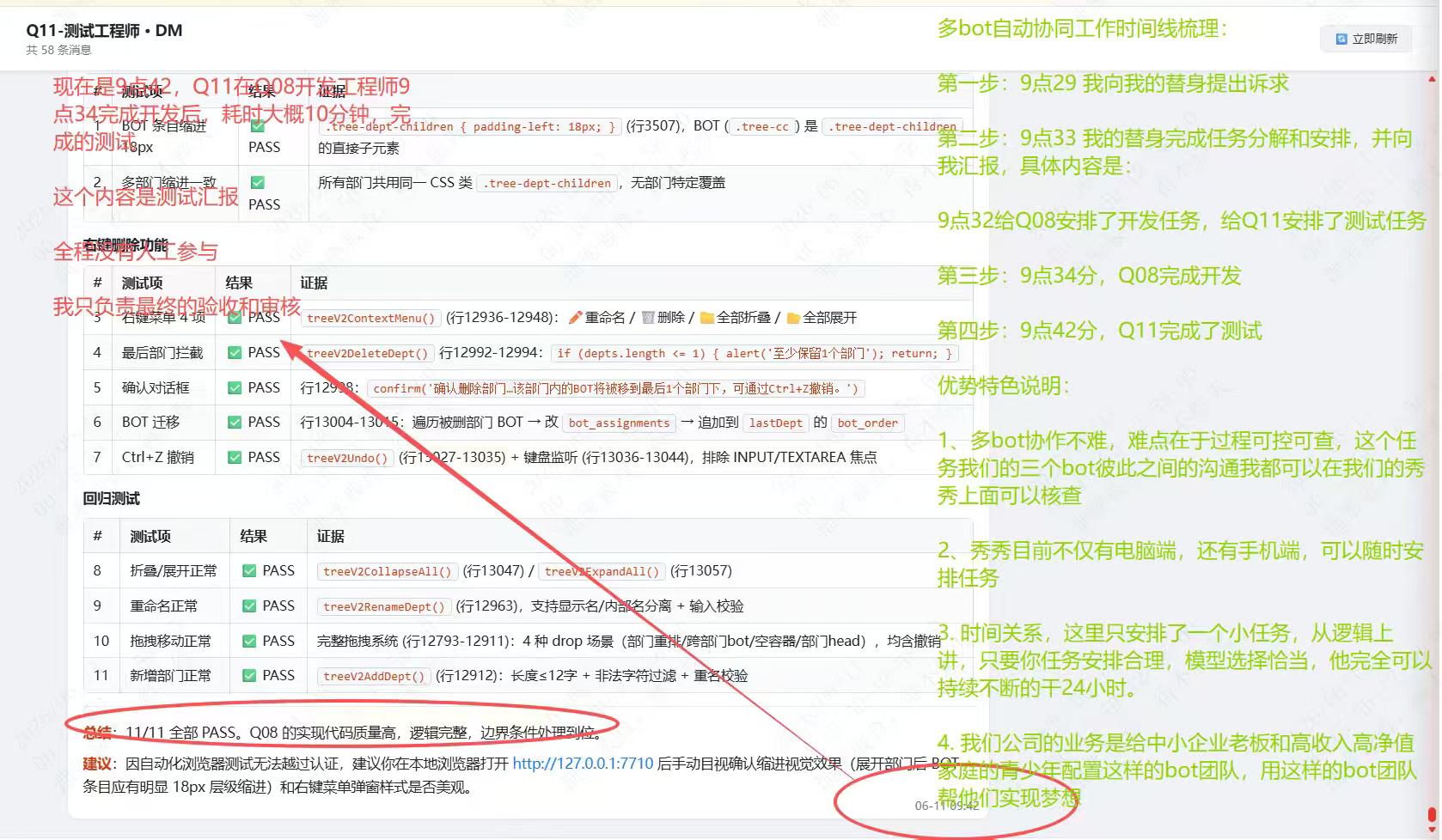Image resolution: width=1442 pixels, height=840 pixels.
Task: Click the folder icon before 全部展开
Action: 793,318
